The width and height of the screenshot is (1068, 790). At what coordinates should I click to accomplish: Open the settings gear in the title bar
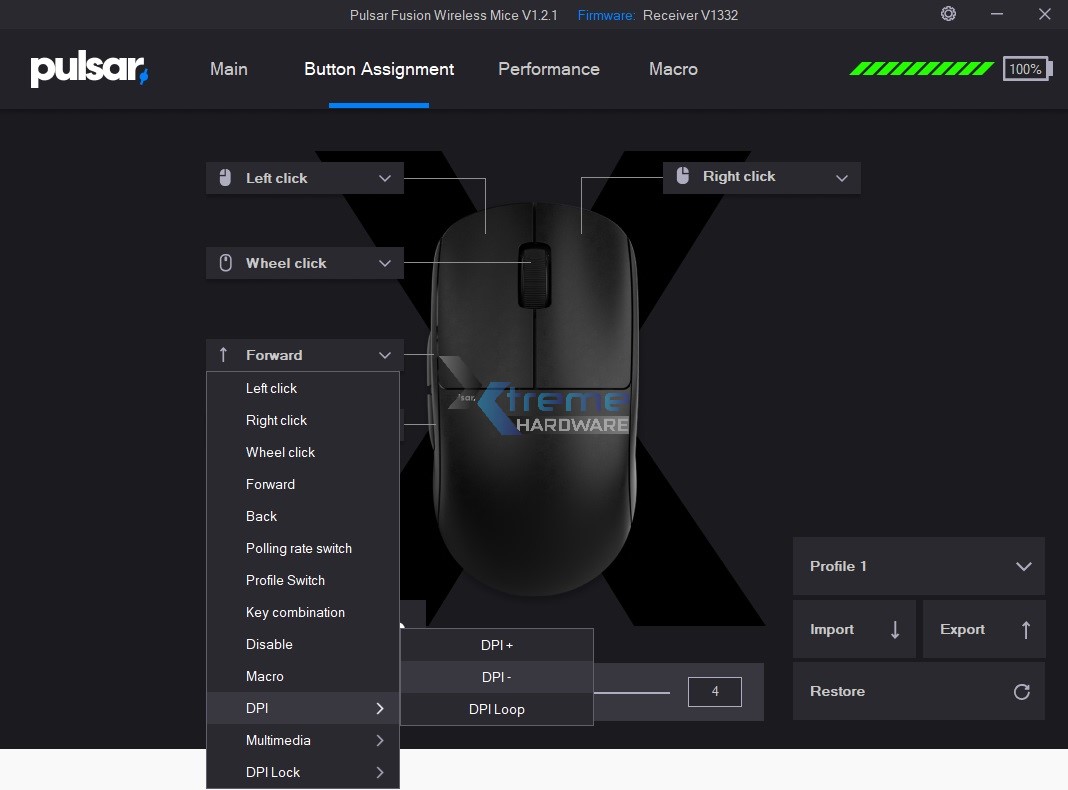tap(947, 14)
